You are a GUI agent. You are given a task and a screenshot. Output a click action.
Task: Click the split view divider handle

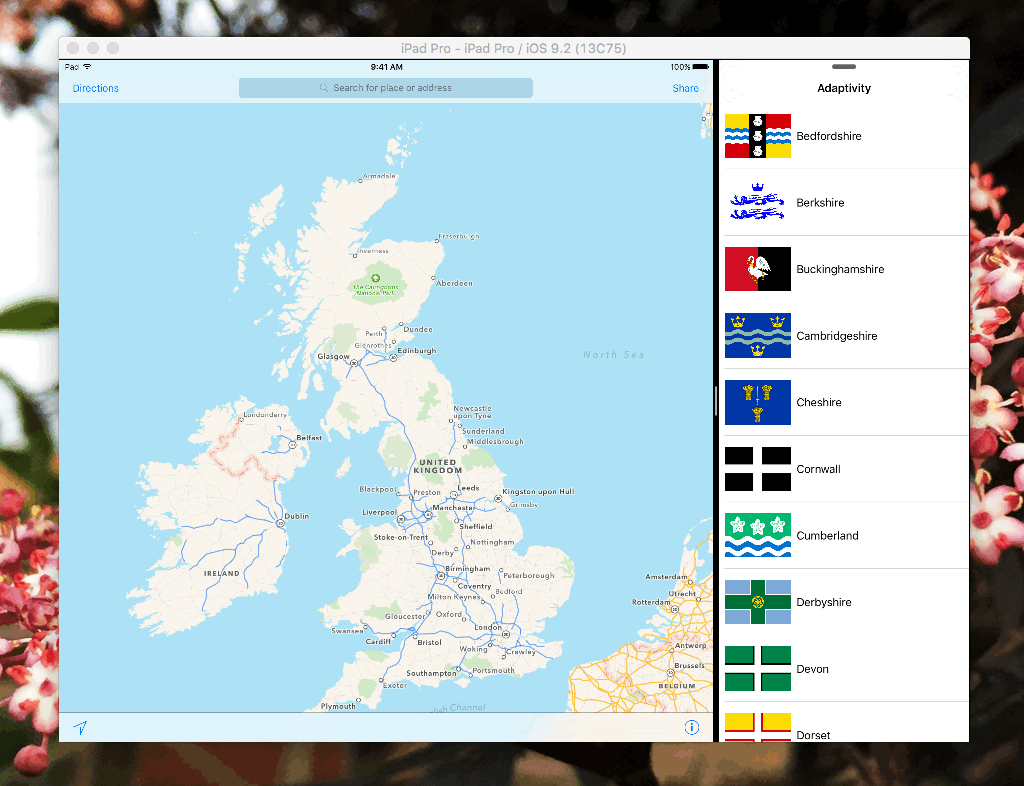tap(716, 401)
